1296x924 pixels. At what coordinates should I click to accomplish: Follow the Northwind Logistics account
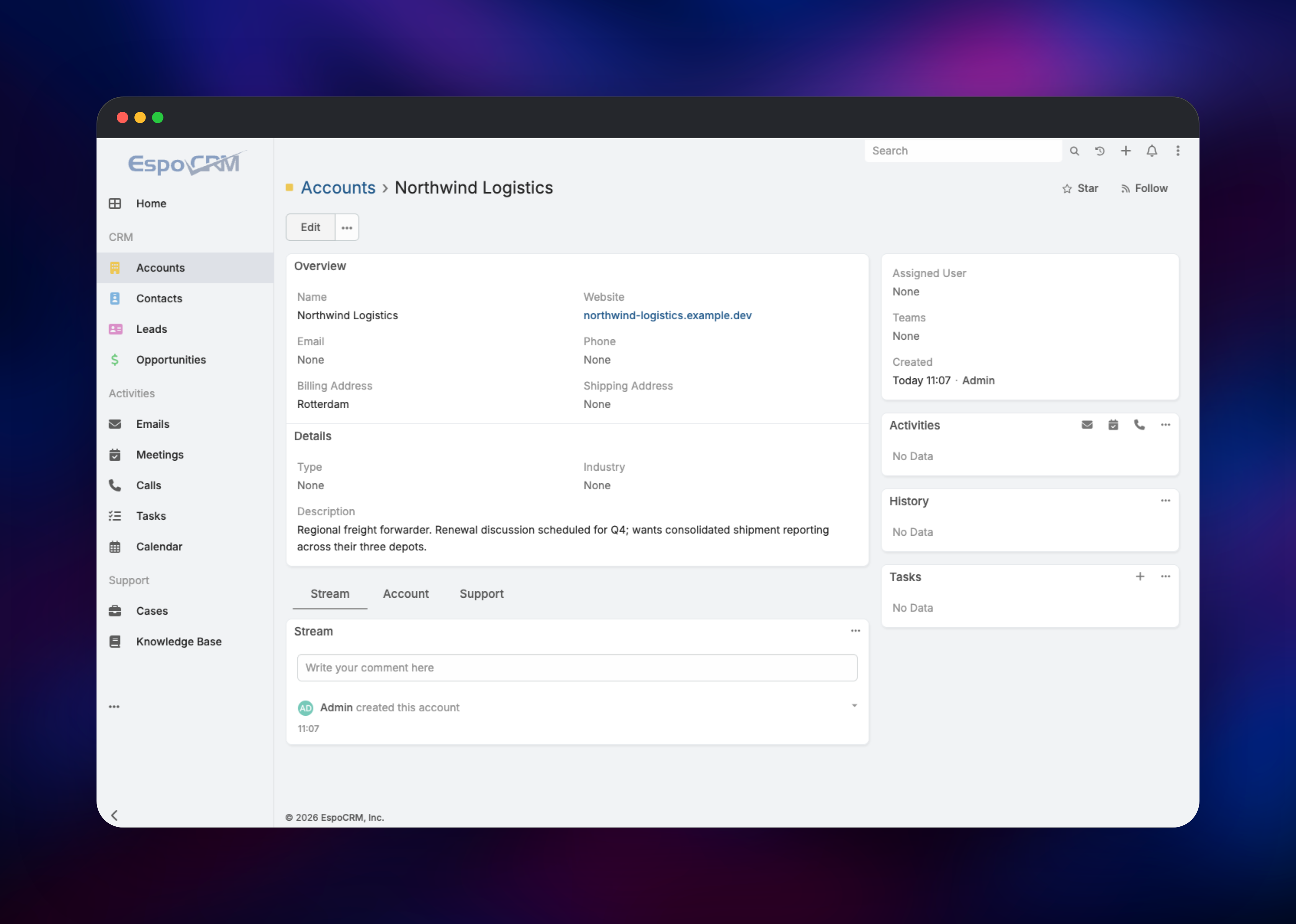1144,189
